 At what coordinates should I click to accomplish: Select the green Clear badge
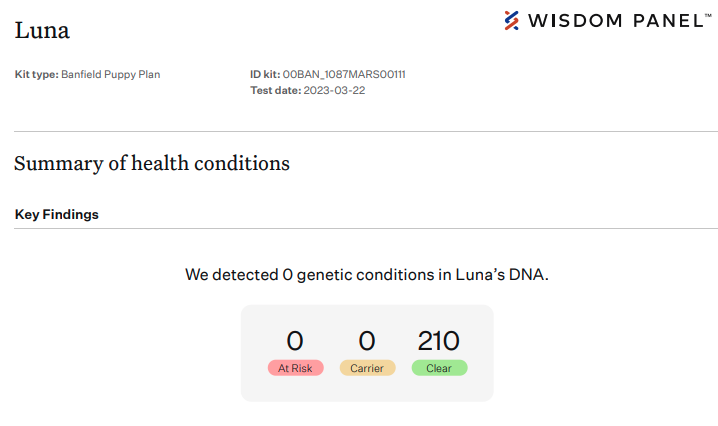[x=439, y=368]
